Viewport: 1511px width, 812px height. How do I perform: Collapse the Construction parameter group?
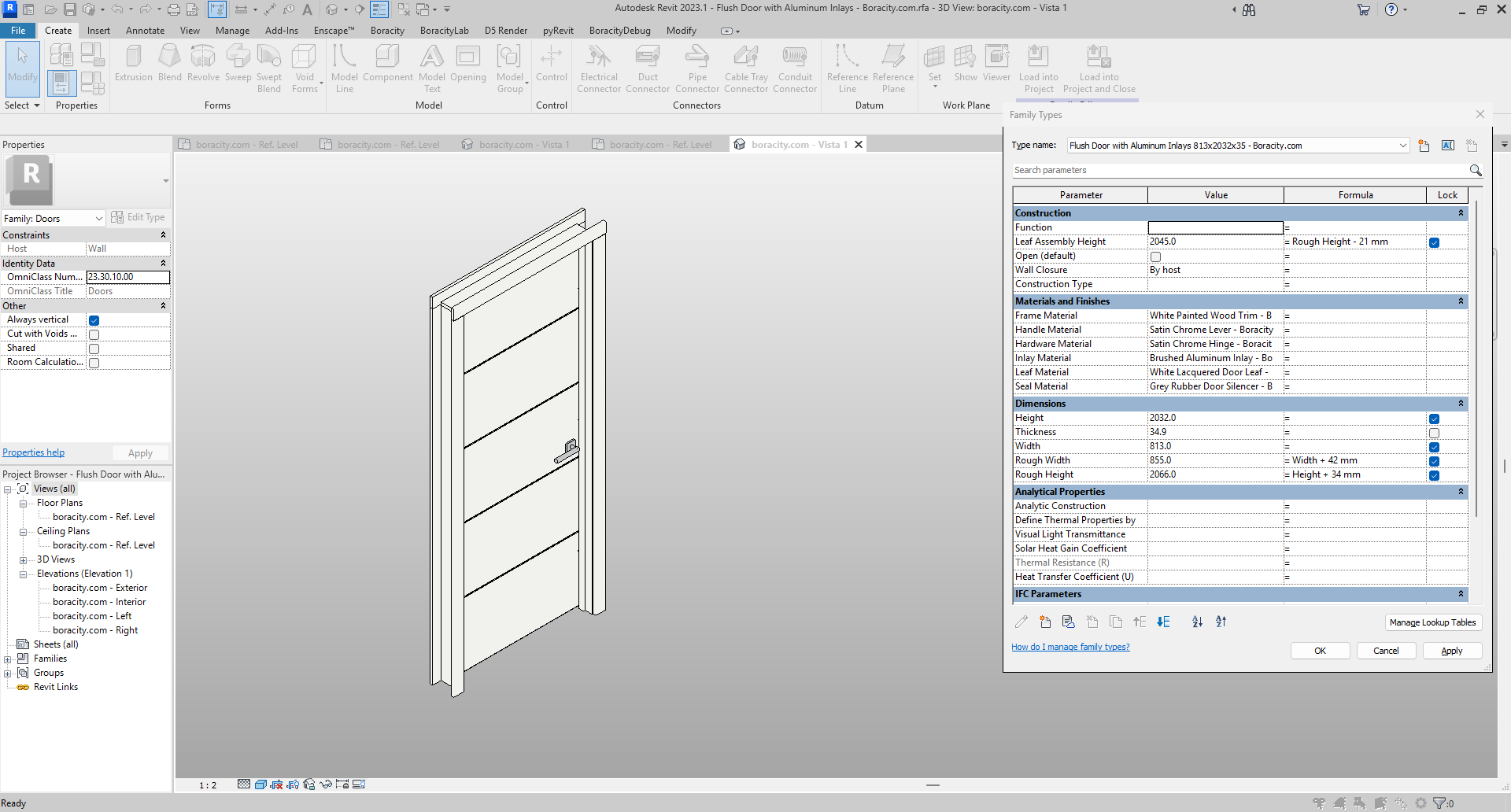[1461, 213]
